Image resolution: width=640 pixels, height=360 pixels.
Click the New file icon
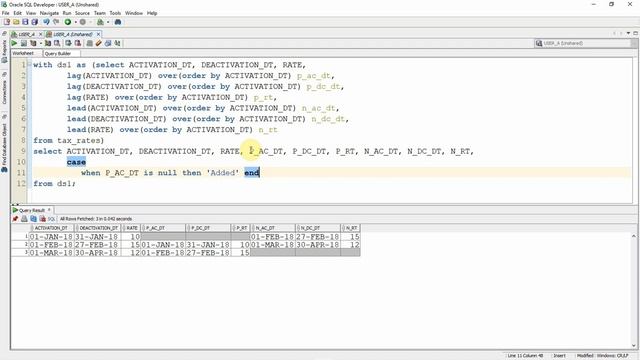tap(7, 22)
